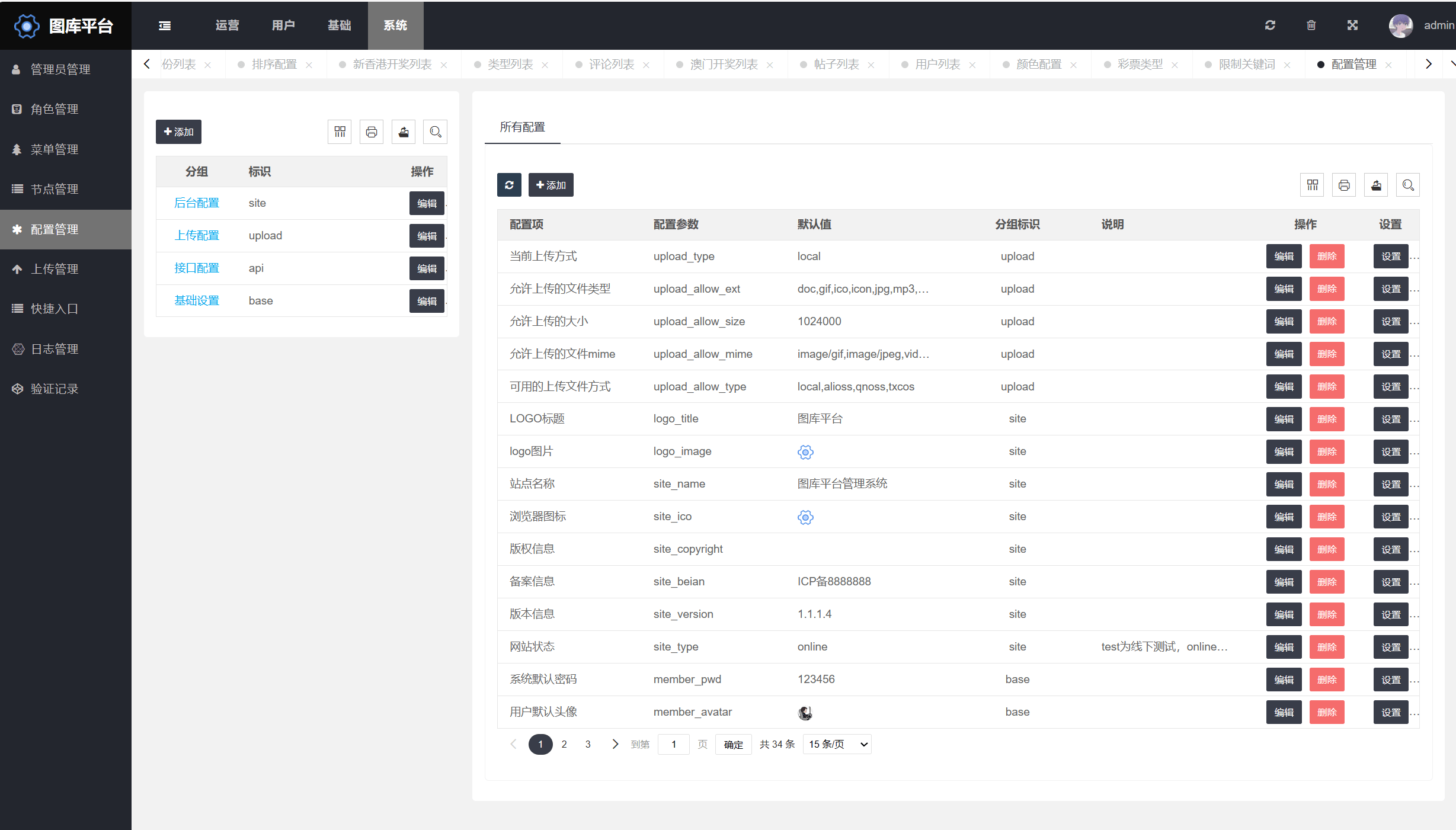
Task: Export config table with export icon
Action: 1376,185
